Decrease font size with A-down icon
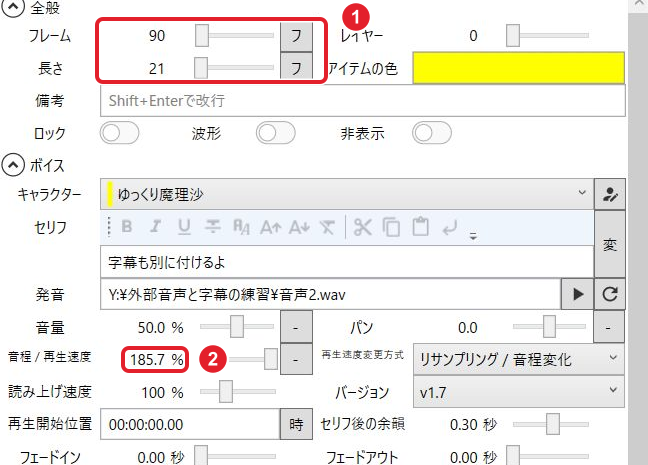This screenshot has height=465, width=648. click(x=299, y=227)
